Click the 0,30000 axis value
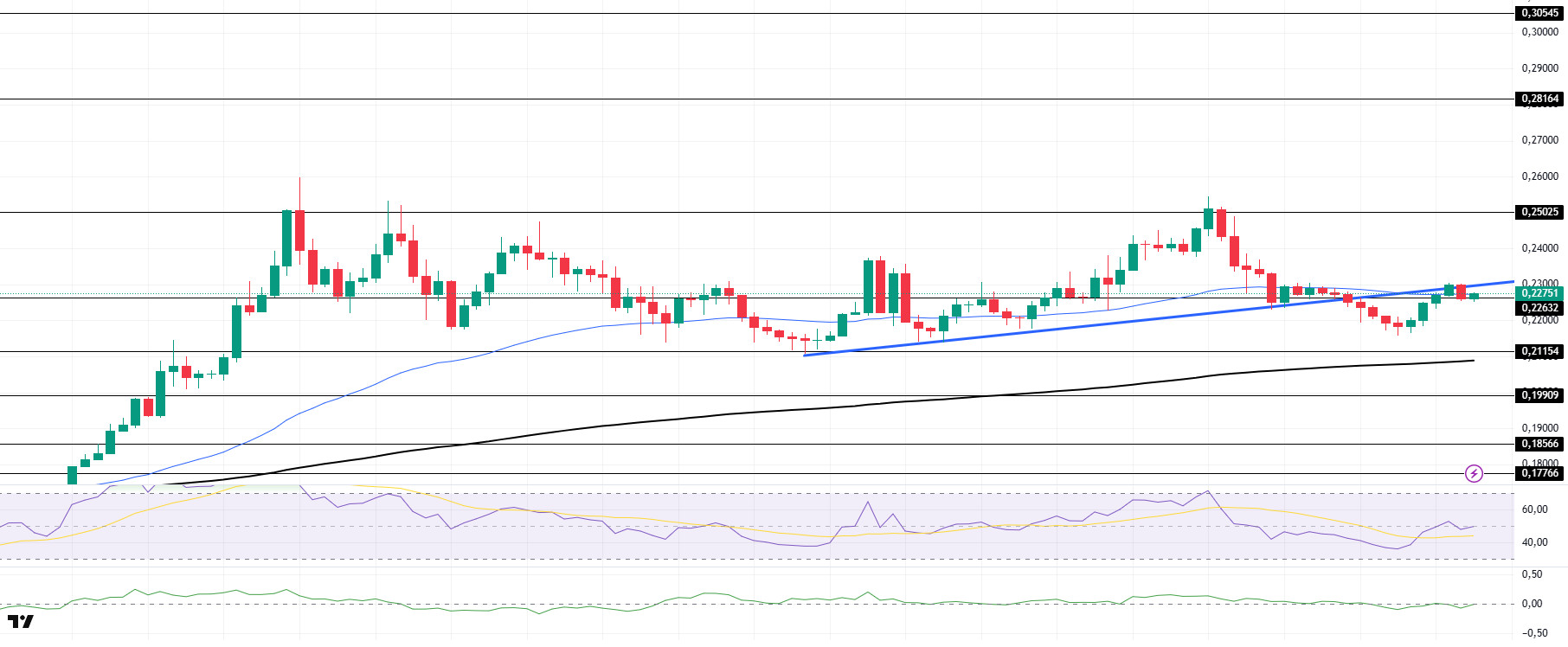The width and height of the screenshot is (1568, 647). (x=1540, y=32)
